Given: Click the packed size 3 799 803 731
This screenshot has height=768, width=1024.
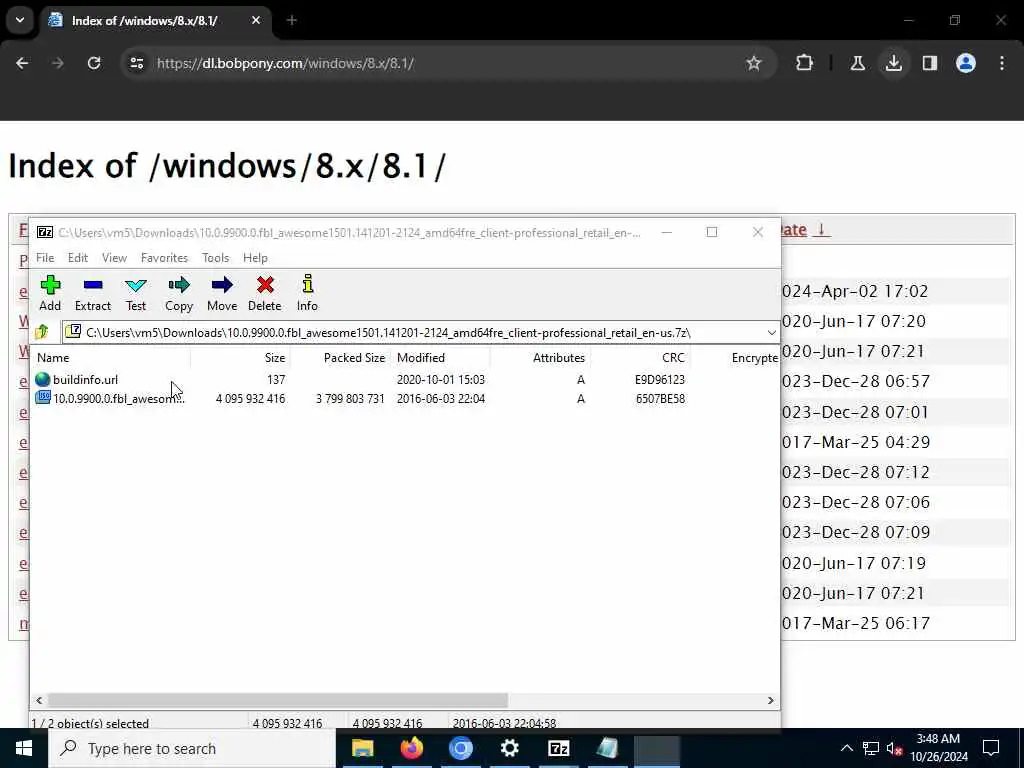Looking at the screenshot, I should (350, 398).
